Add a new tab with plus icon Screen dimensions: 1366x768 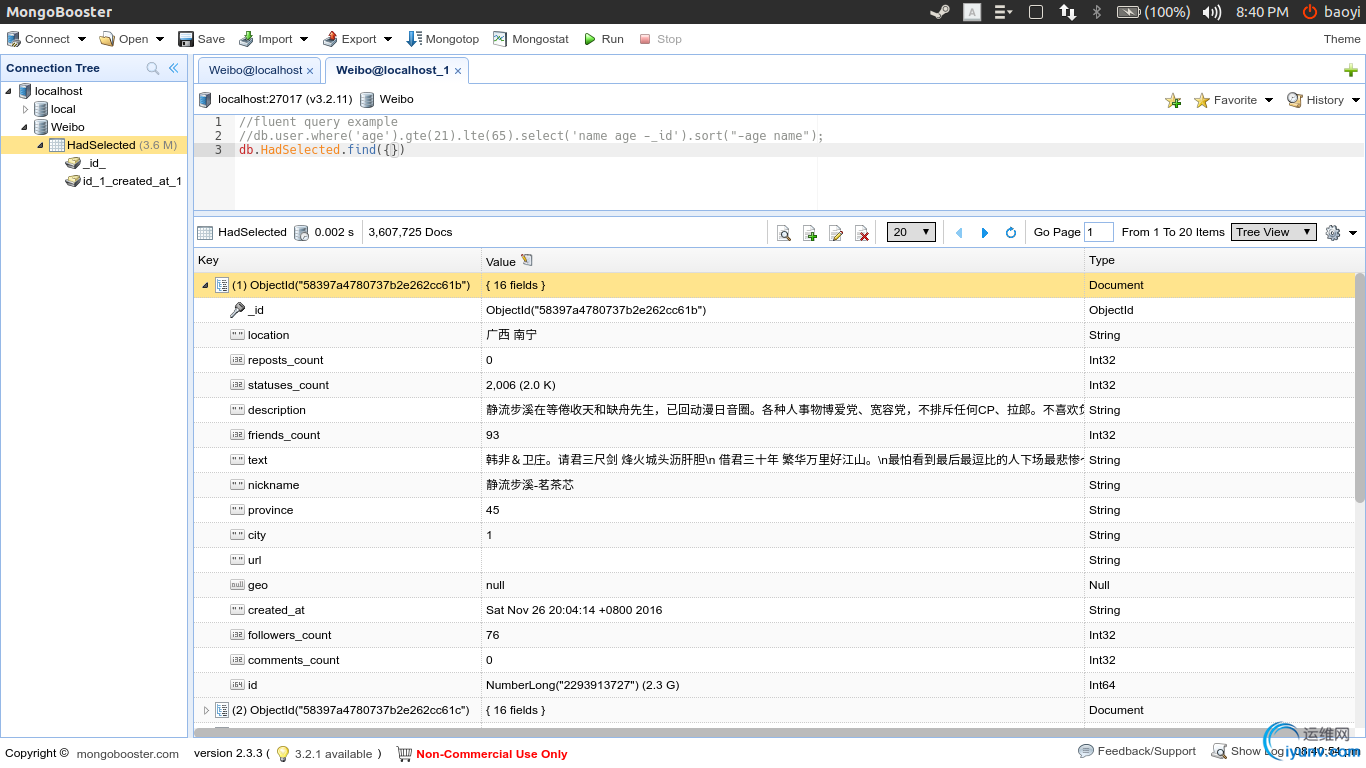[x=1350, y=70]
